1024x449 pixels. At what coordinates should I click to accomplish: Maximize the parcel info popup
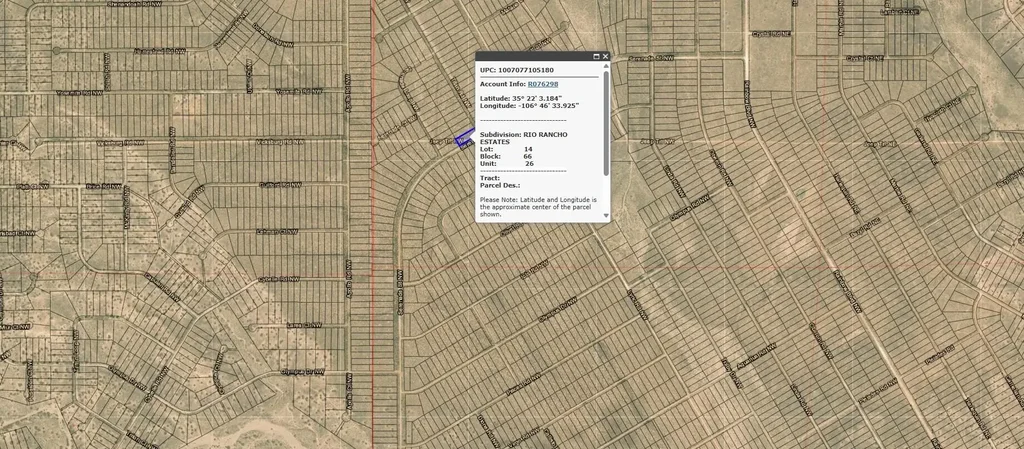coord(596,57)
